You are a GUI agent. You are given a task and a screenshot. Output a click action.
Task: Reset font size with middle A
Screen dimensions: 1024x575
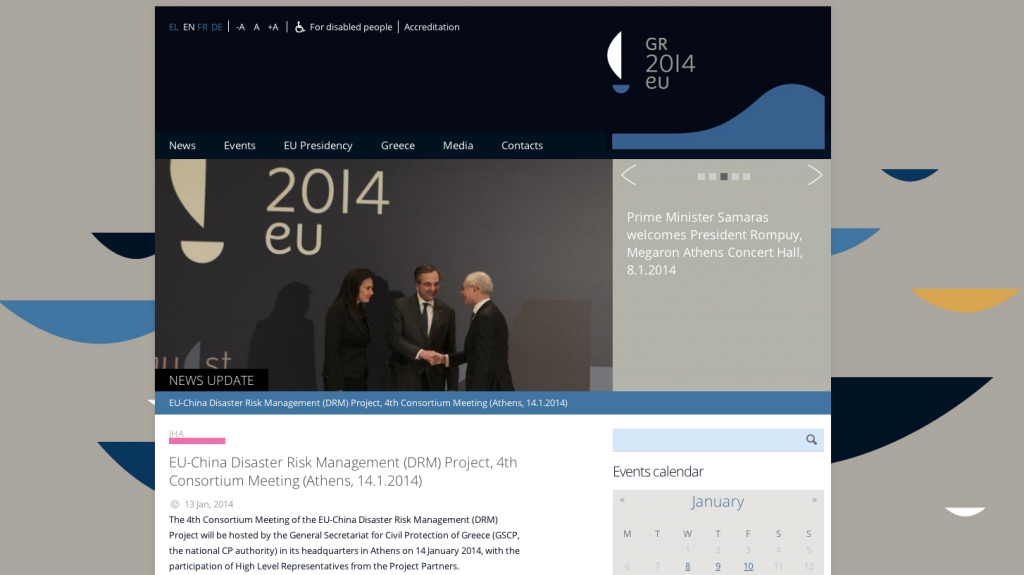tap(256, 27)
